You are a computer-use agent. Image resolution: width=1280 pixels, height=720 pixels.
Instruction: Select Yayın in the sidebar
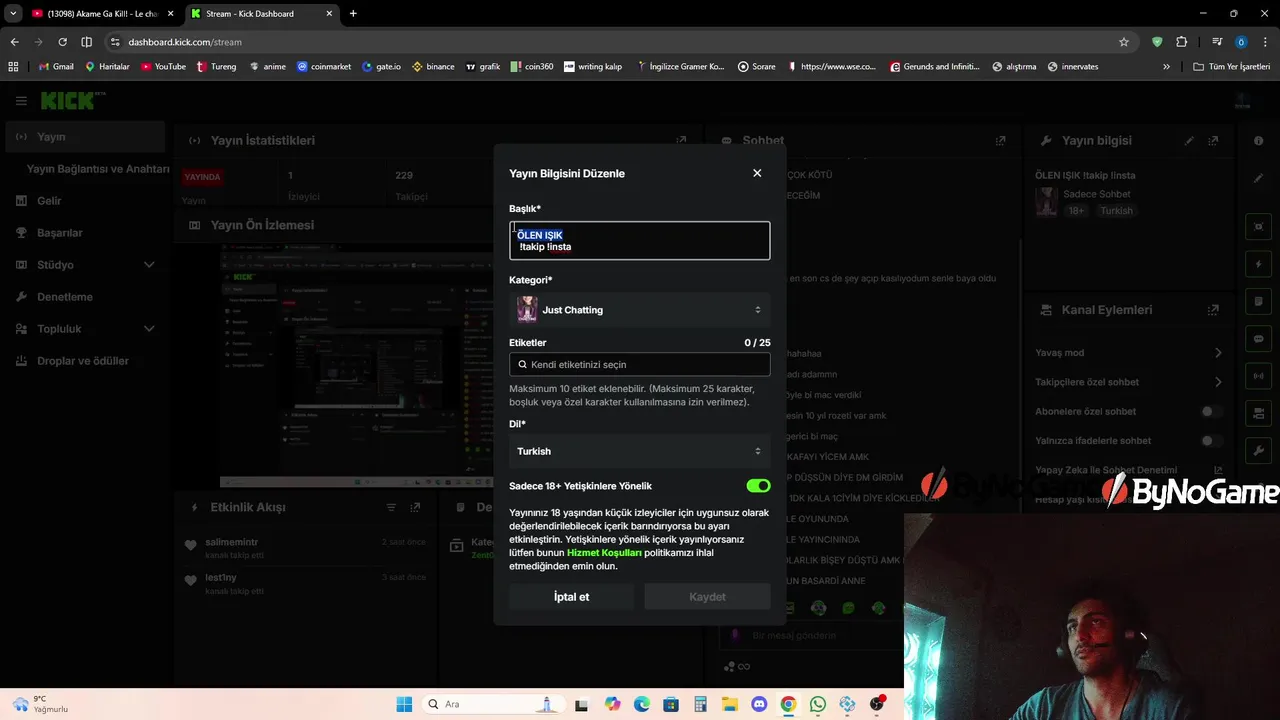click(x=84, y=137)
